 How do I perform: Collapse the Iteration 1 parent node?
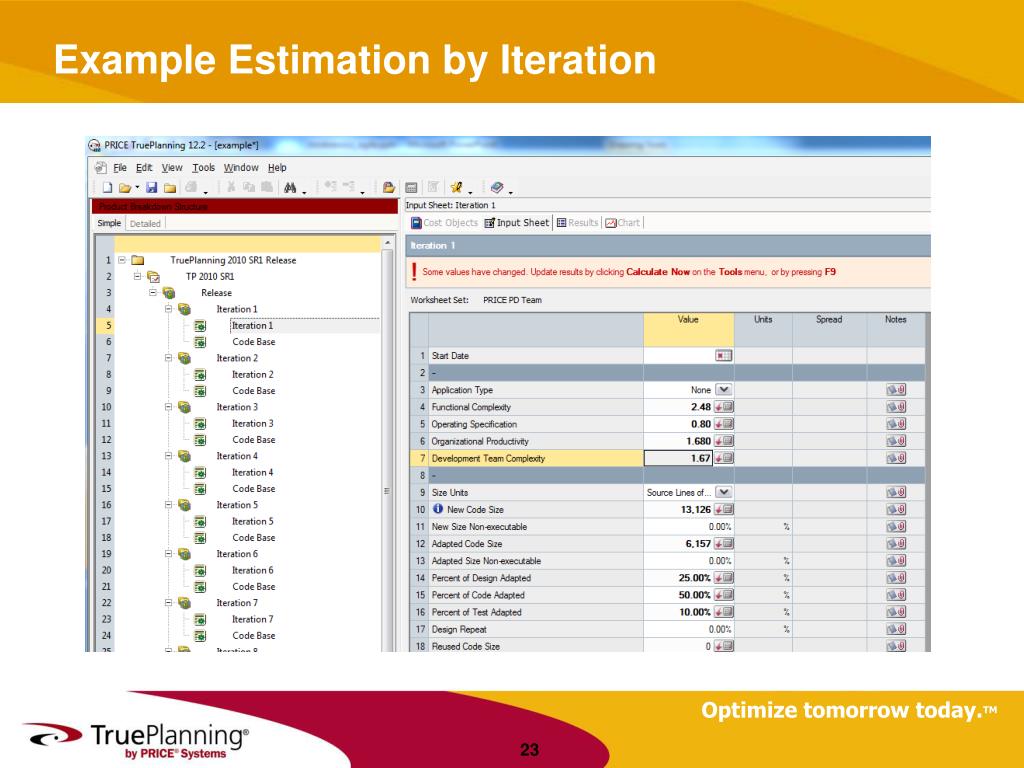click(x=168, y=309)
